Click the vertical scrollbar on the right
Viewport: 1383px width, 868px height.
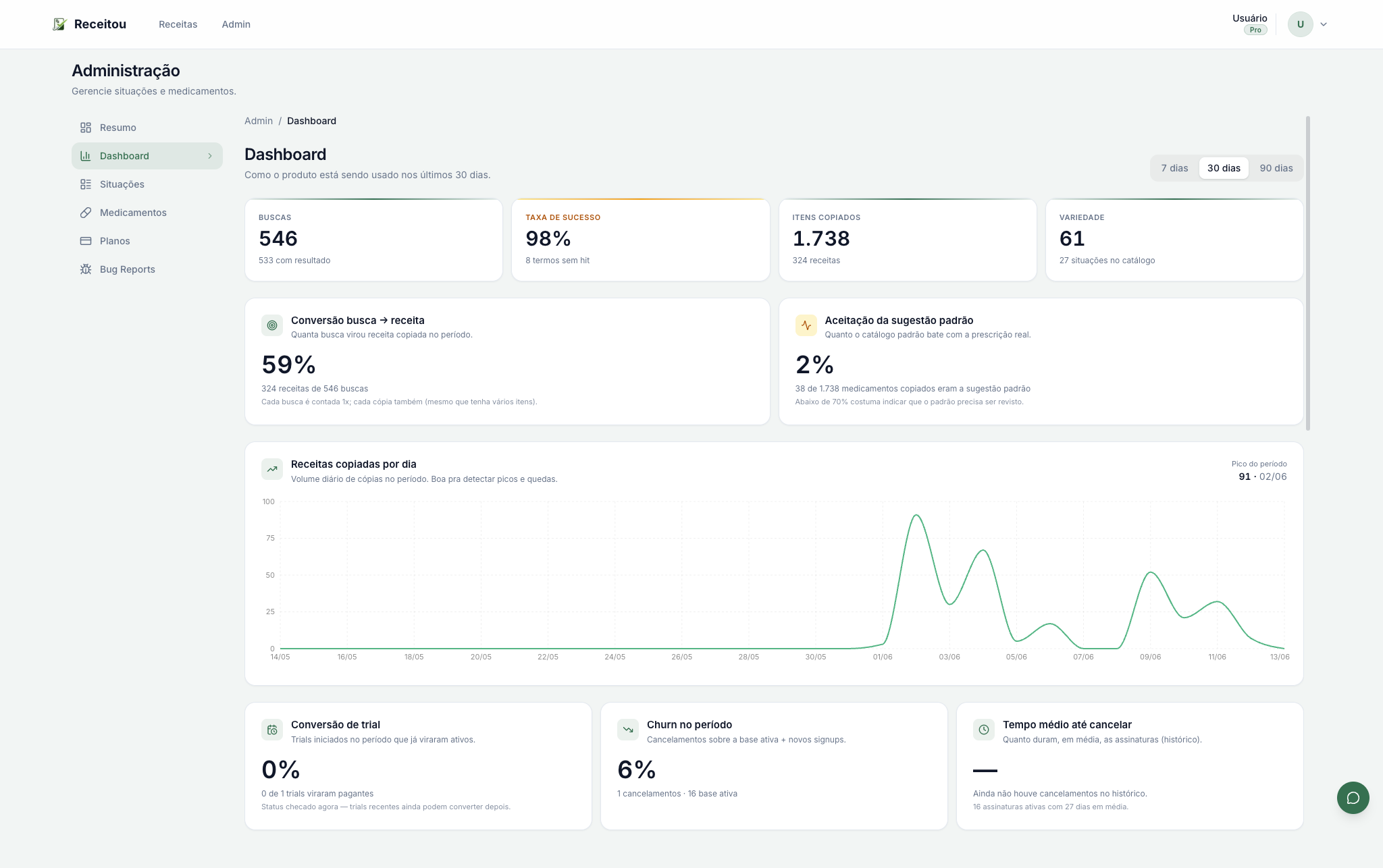coord(1308,273)
